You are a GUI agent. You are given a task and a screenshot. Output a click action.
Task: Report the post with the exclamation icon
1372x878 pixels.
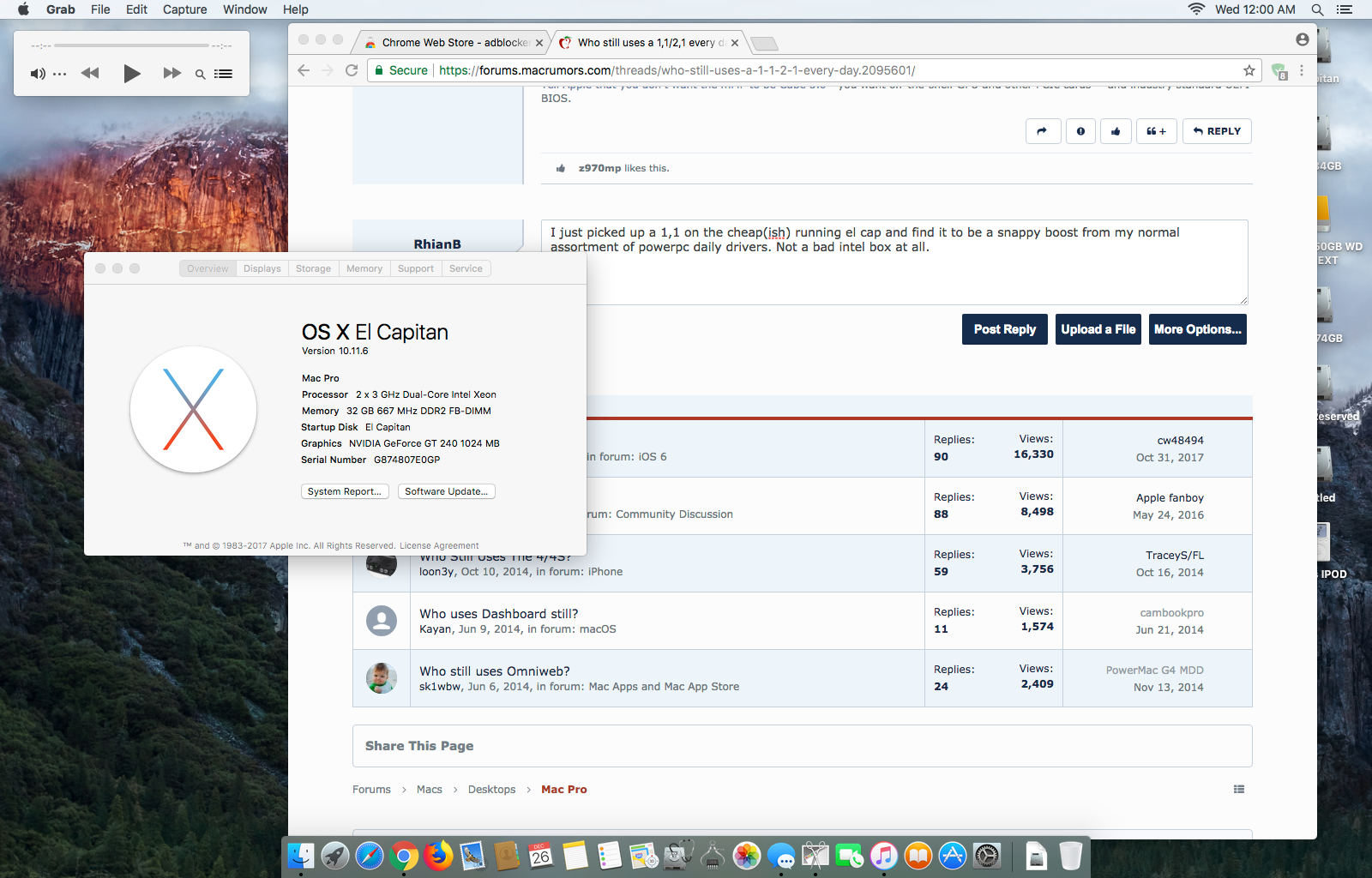(x=1080, y=131)
